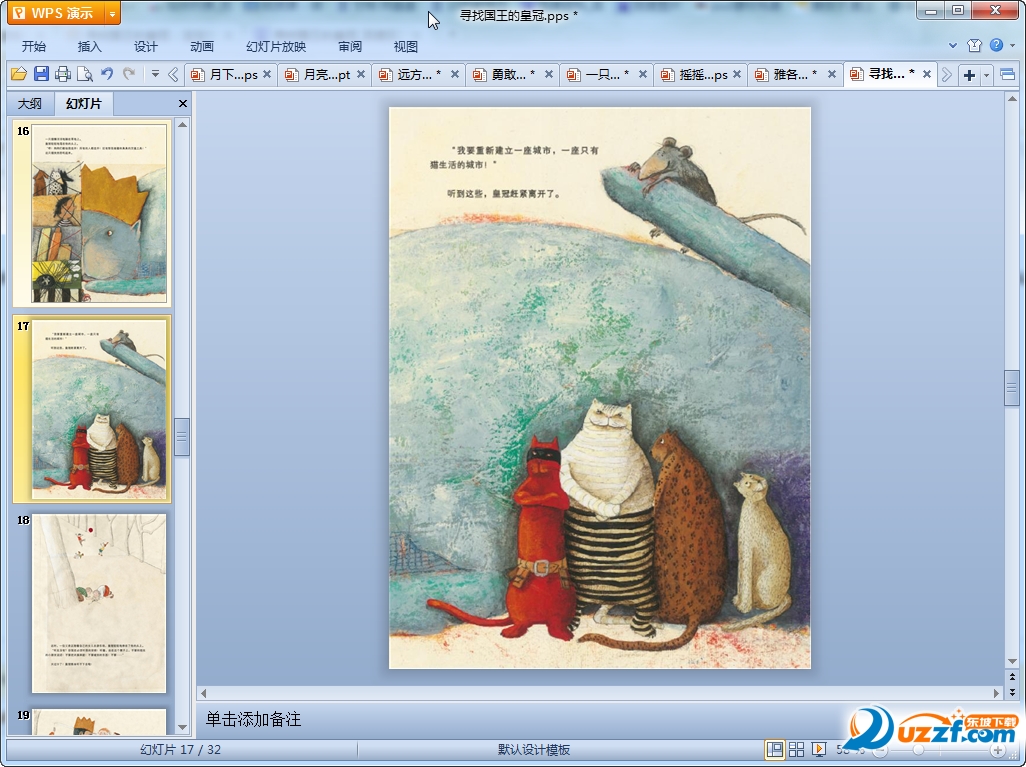Open dropdown arrow beside help icon

[1012, 45]
